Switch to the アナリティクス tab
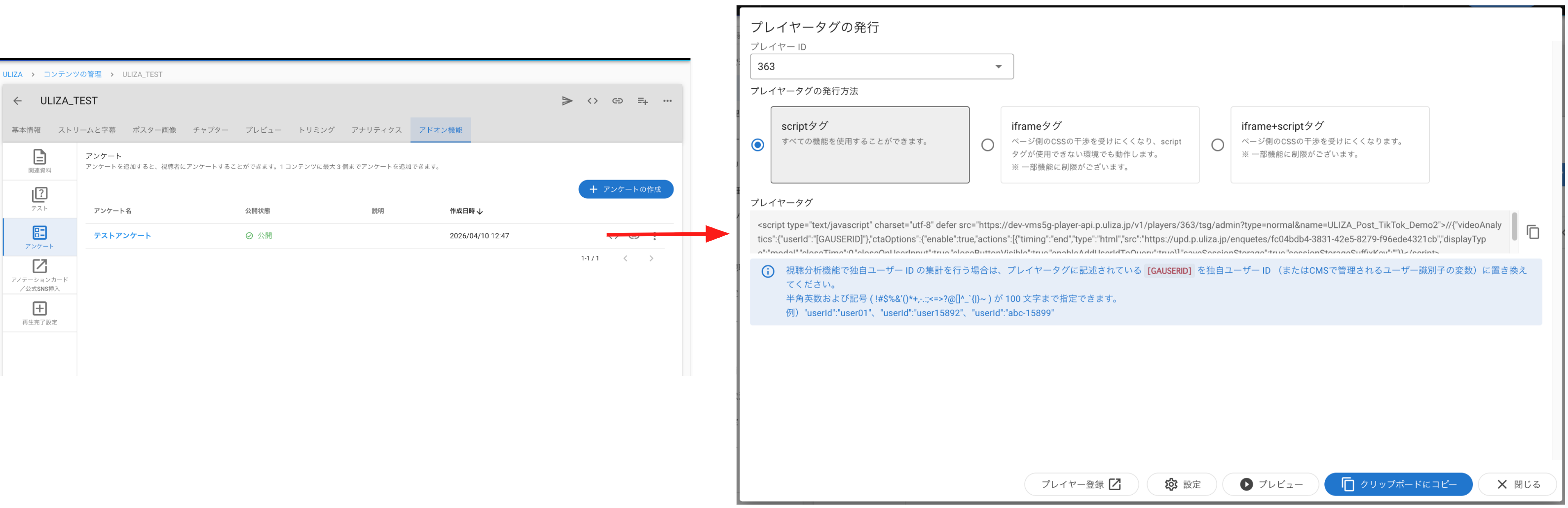 point(376,130)
